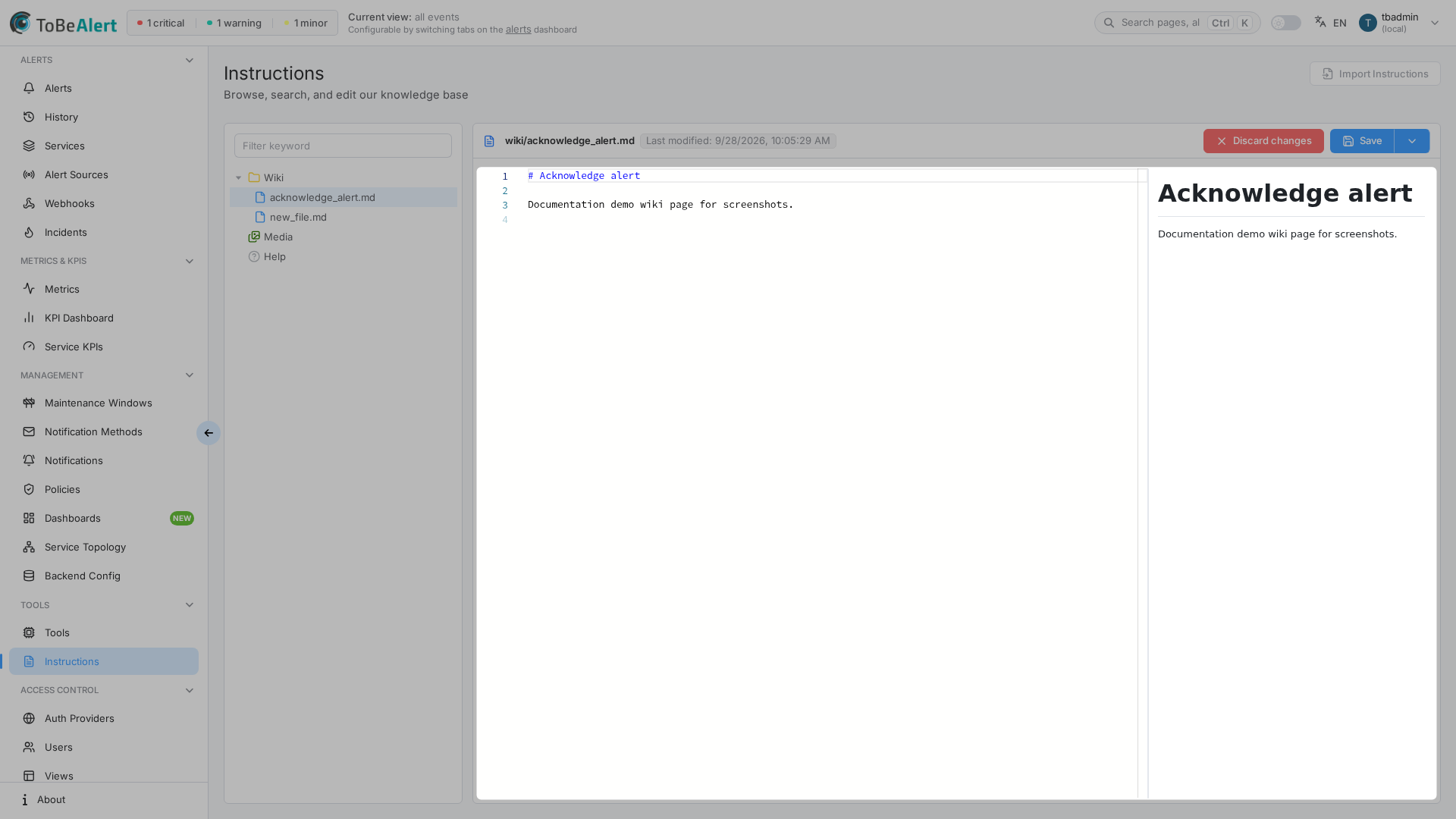Open the About page
The width and height of the screenshot is (1456, 819).
click(104, 799)
